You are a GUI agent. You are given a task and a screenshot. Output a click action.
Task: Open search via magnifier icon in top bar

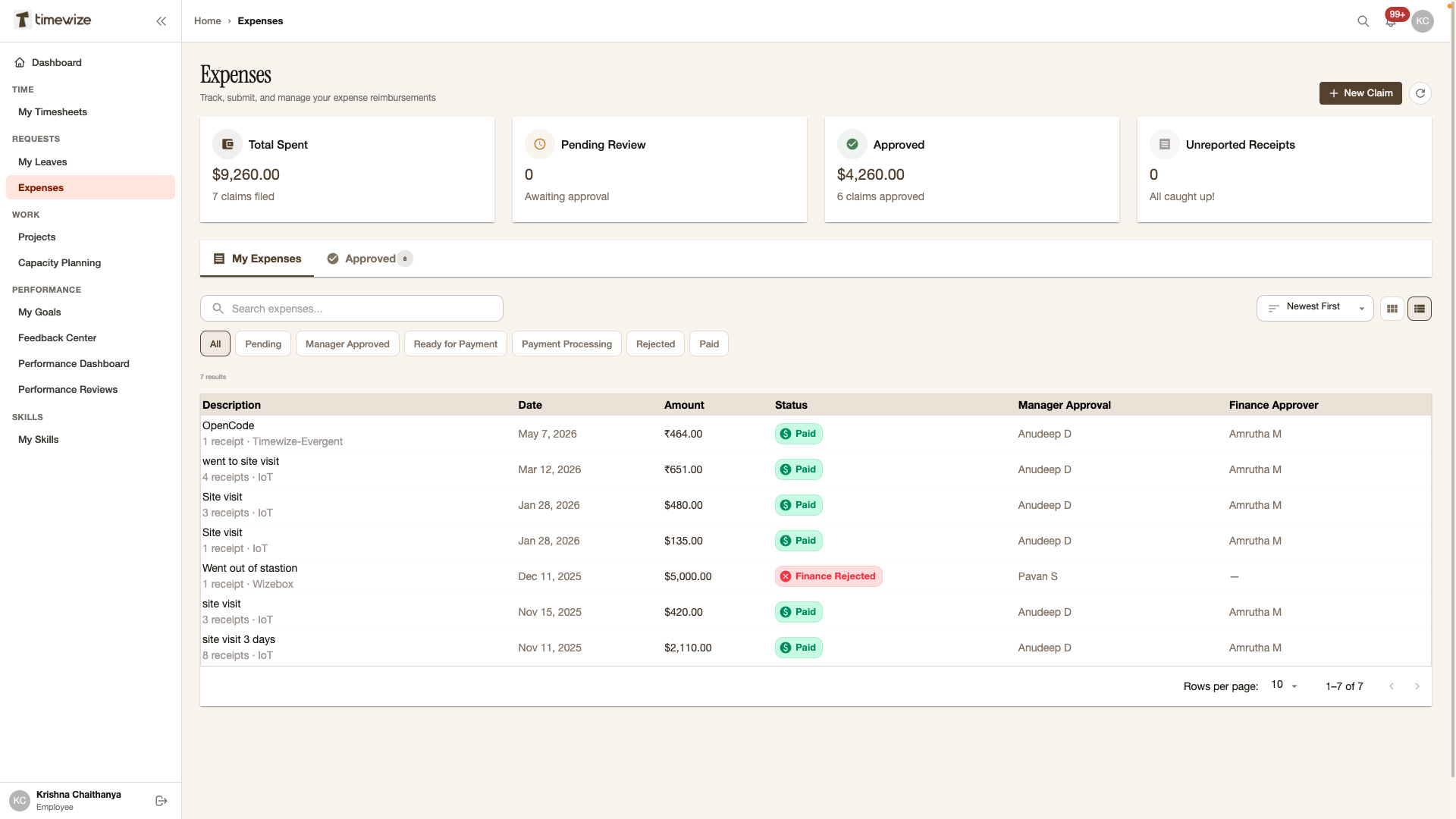pyautogui.click(x=1363, y=21)
